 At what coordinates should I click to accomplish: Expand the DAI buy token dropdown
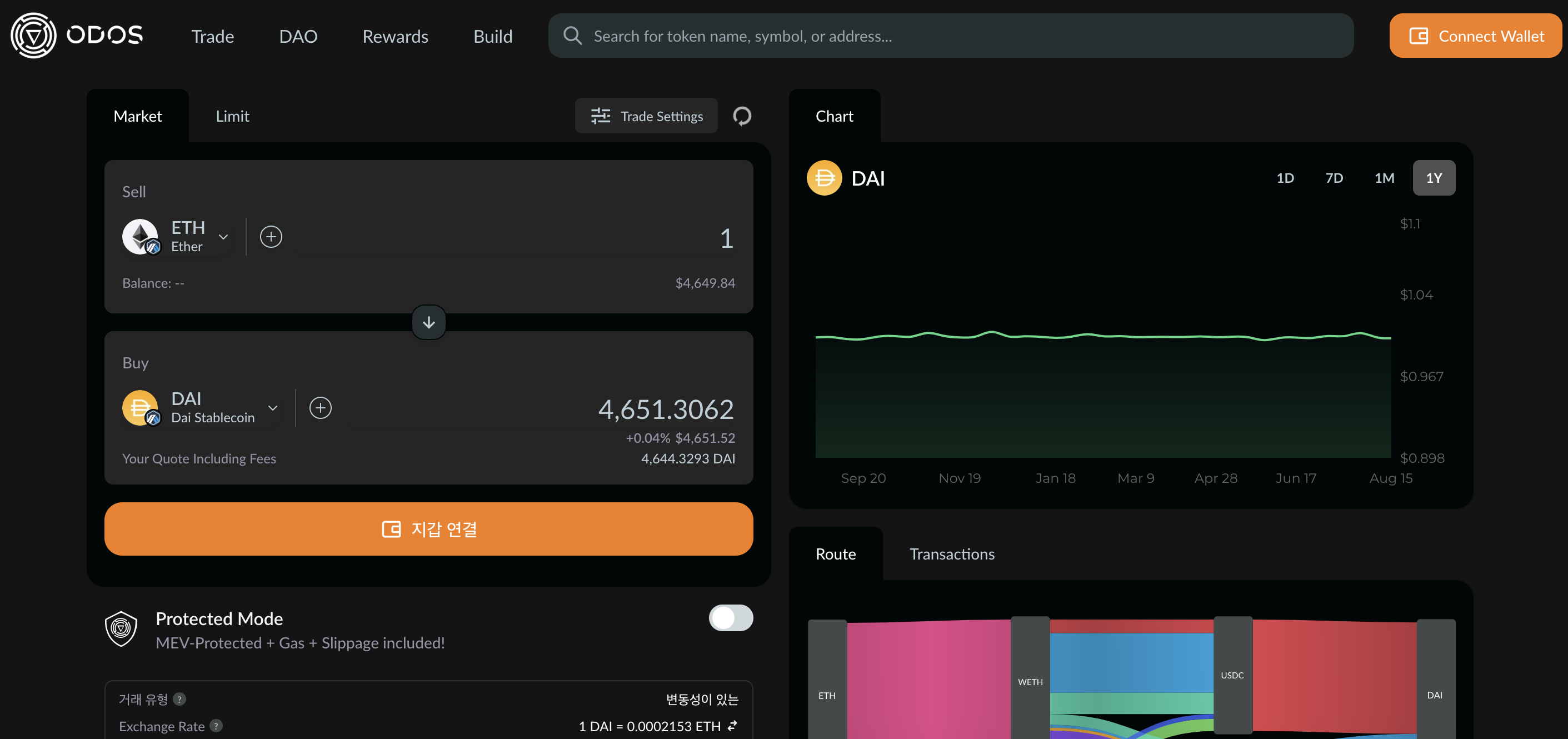pos(273,408)
